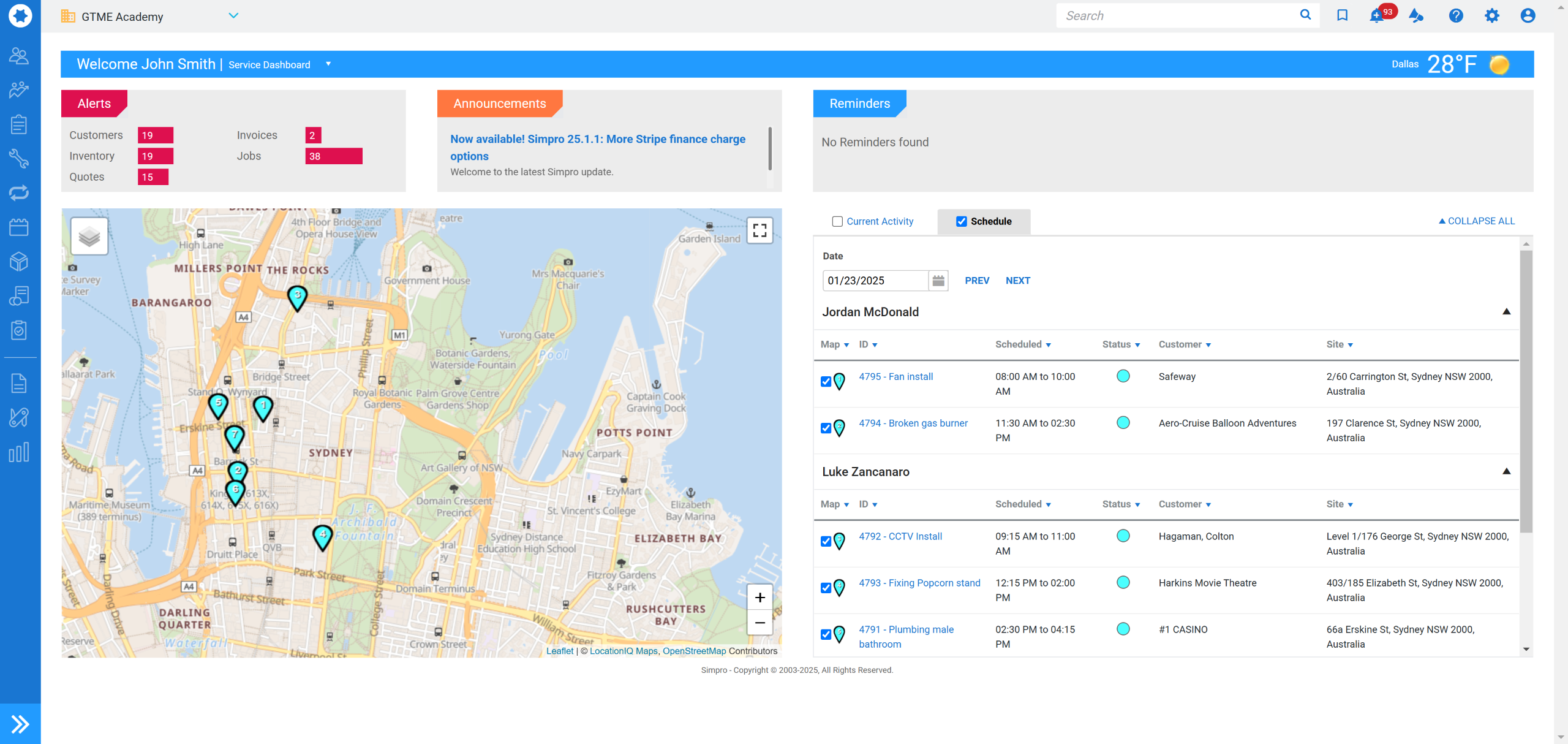Screen dimensions: 1568x744
Task: Uncheck map checkbox for 4792 CCTV Install
Action: click(x=826, y=541)
